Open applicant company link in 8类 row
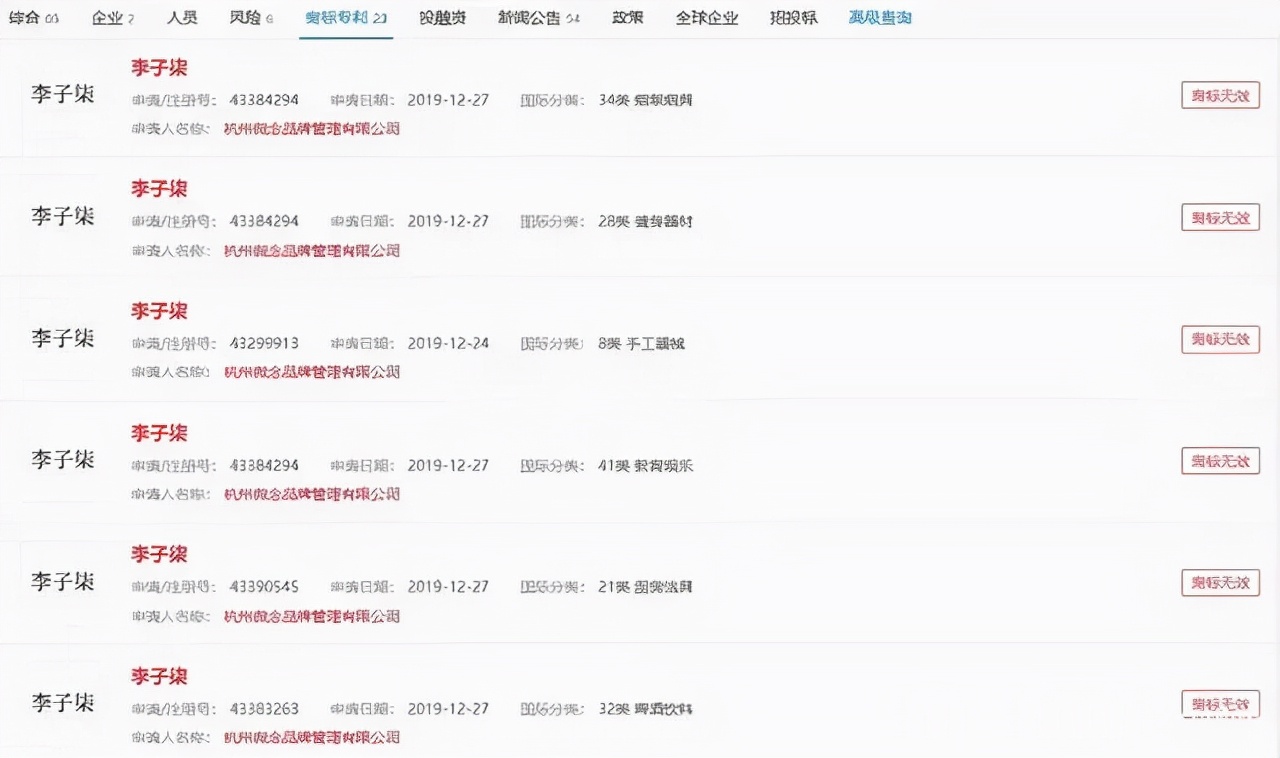Image resolution: width=1280 pixels, height=758 pixels. click(x=311, y=372)
